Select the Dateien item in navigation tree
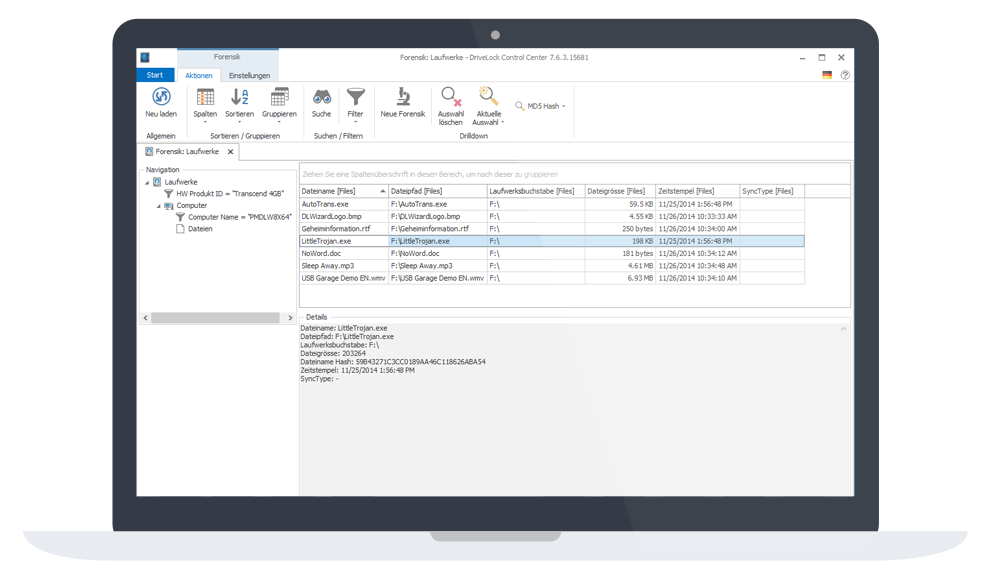984x573 pixels. coord(199,228)
